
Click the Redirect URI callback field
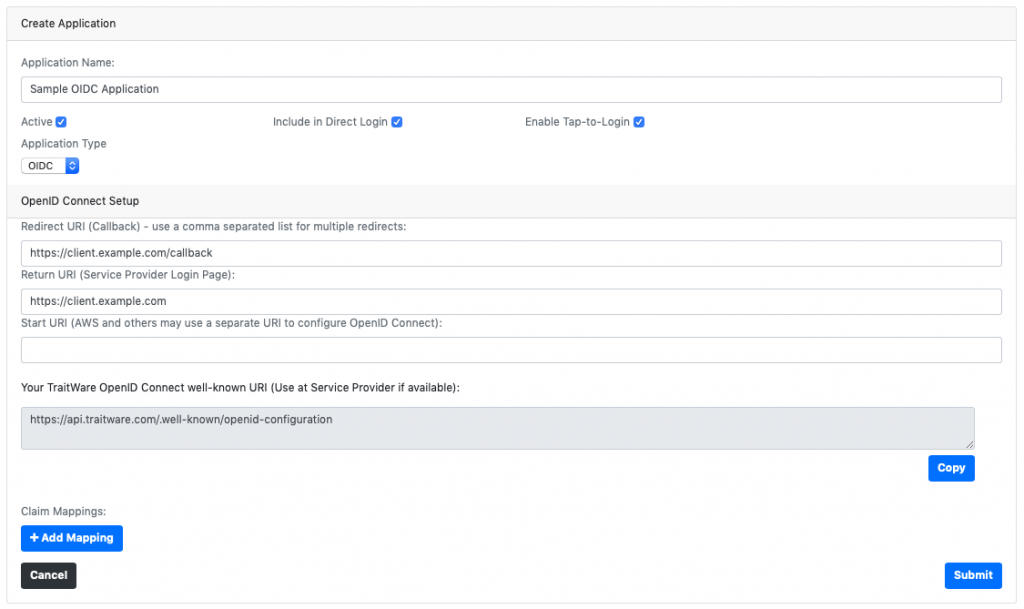[x=511, y=253]
